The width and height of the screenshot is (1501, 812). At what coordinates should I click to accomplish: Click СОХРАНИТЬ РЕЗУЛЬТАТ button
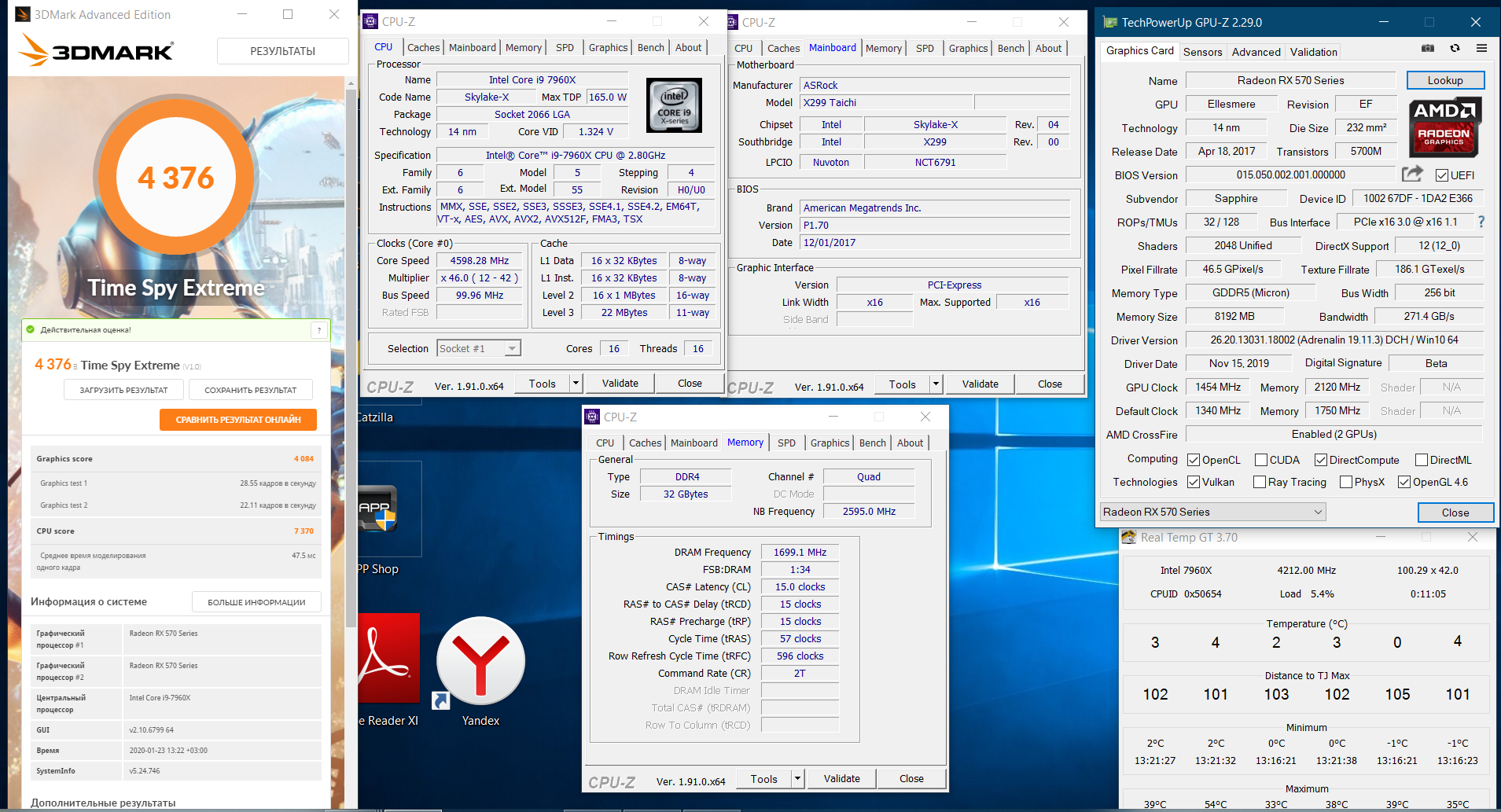pyautogui.click(x=251, y=390)
